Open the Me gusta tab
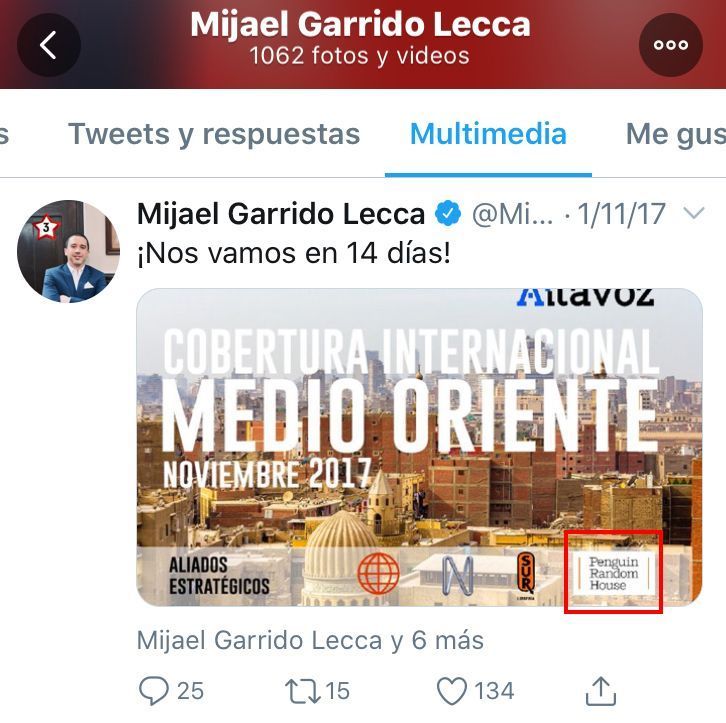The image size is (726, 723). point(676,134)
